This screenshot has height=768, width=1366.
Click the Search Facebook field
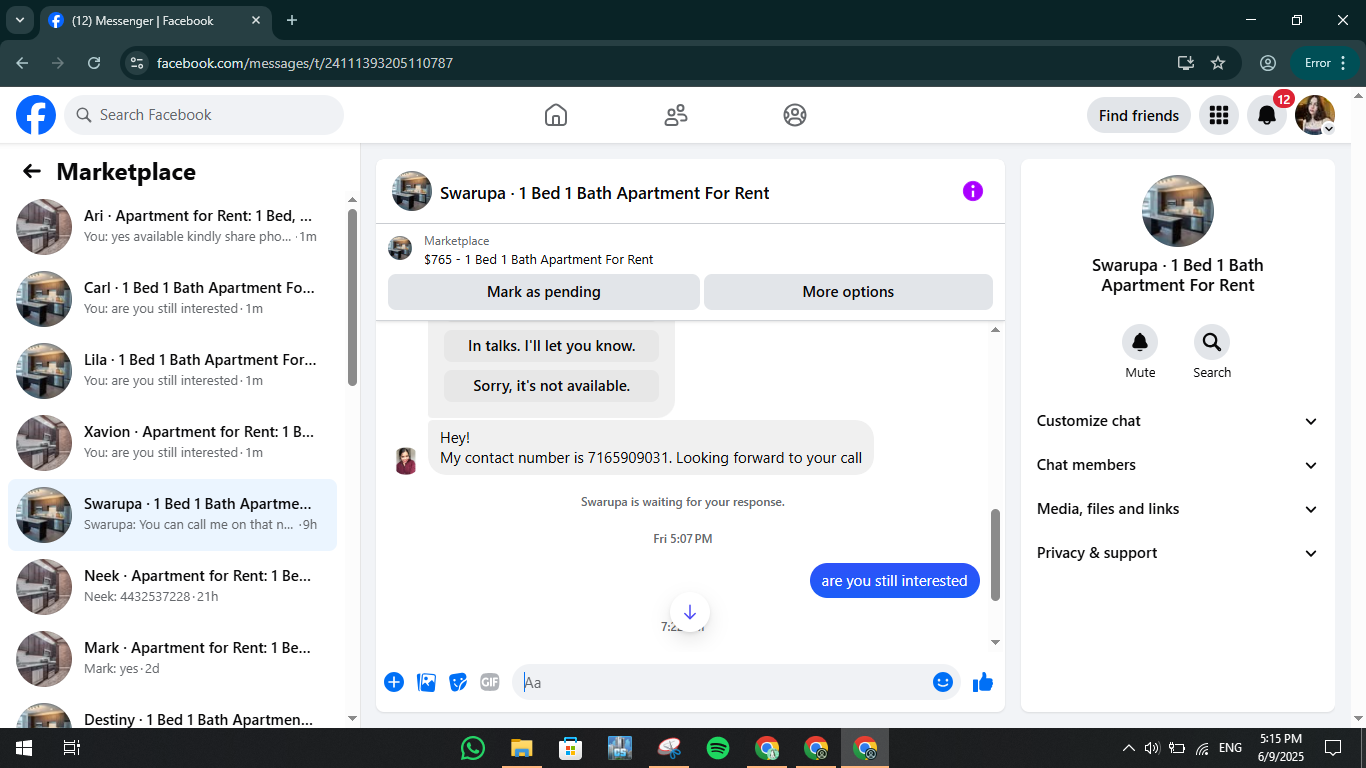(204, 115)
